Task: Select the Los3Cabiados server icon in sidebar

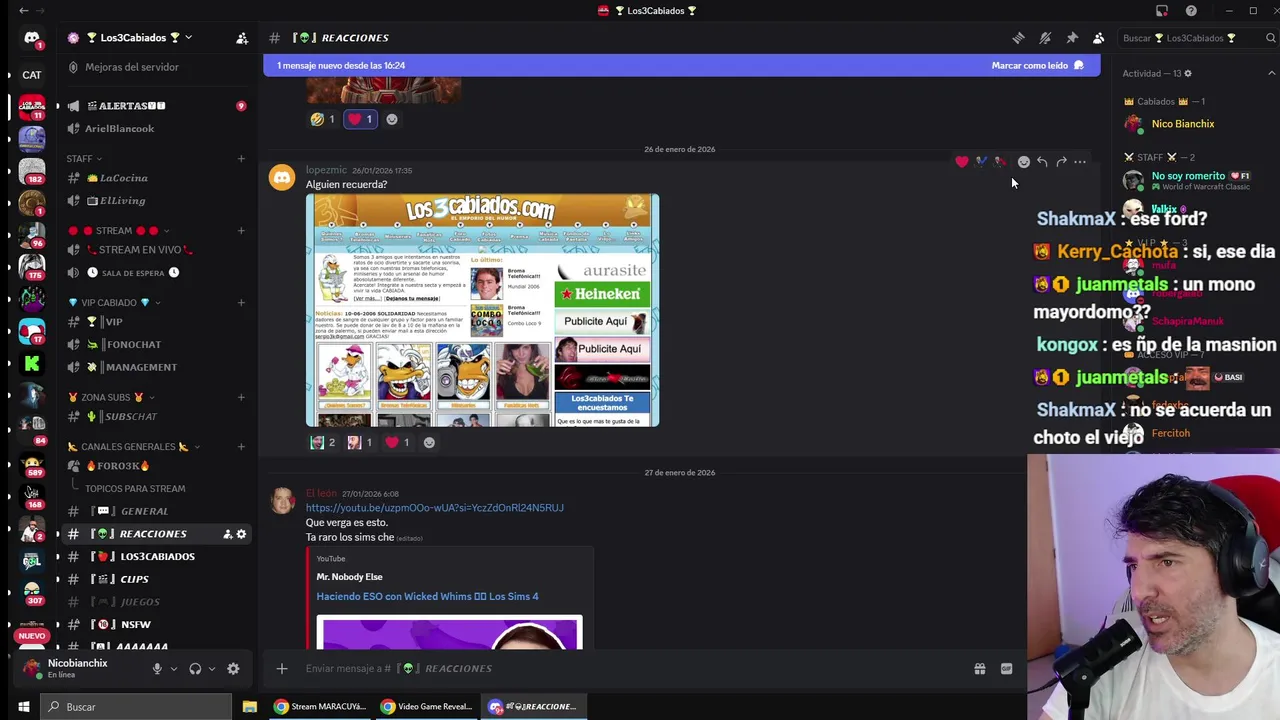Action: click(x=32, y=106)
